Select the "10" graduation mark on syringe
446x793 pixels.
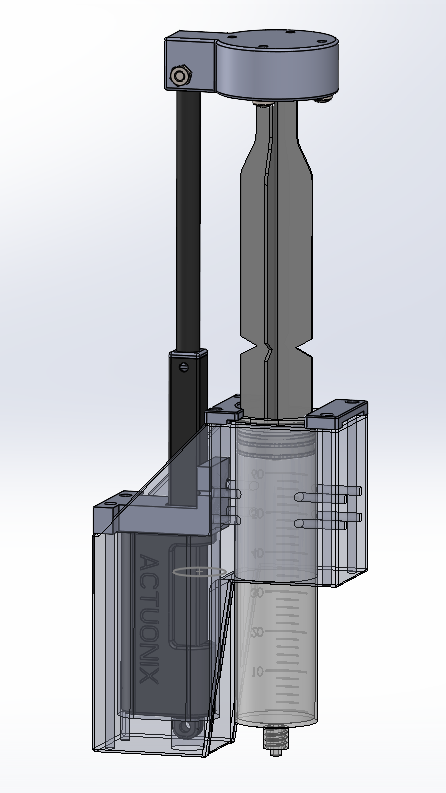(x=257, y=672)
